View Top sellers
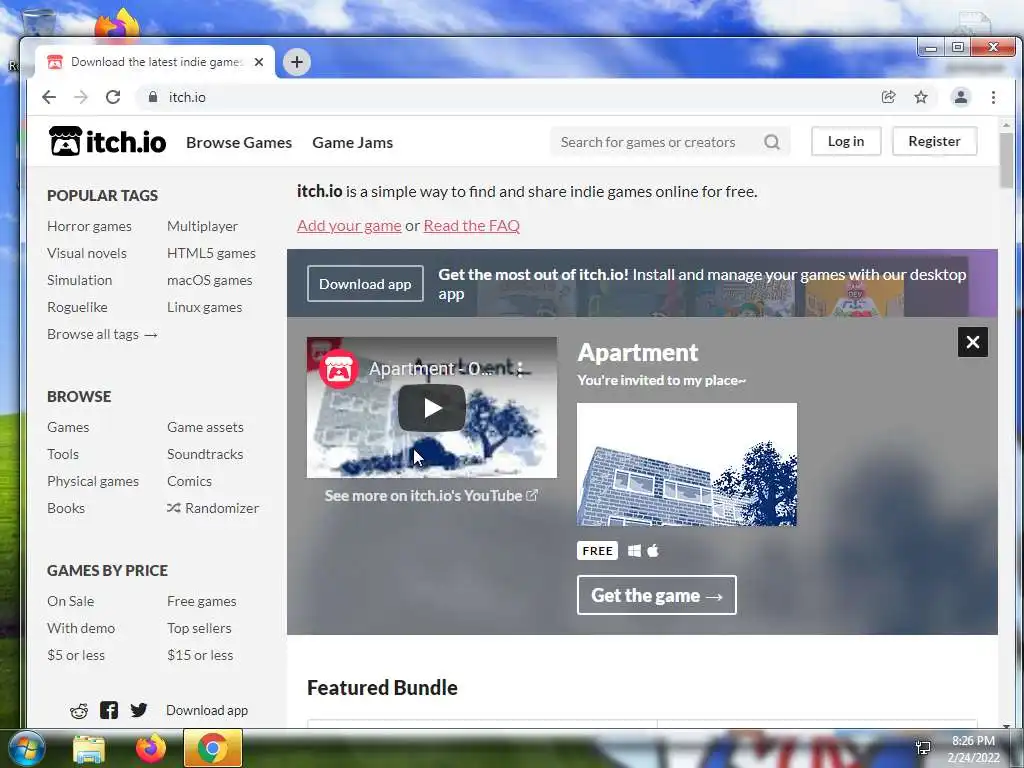This screenshot has width=1024, height=768. pyautogui.click(x=199, y=628)
